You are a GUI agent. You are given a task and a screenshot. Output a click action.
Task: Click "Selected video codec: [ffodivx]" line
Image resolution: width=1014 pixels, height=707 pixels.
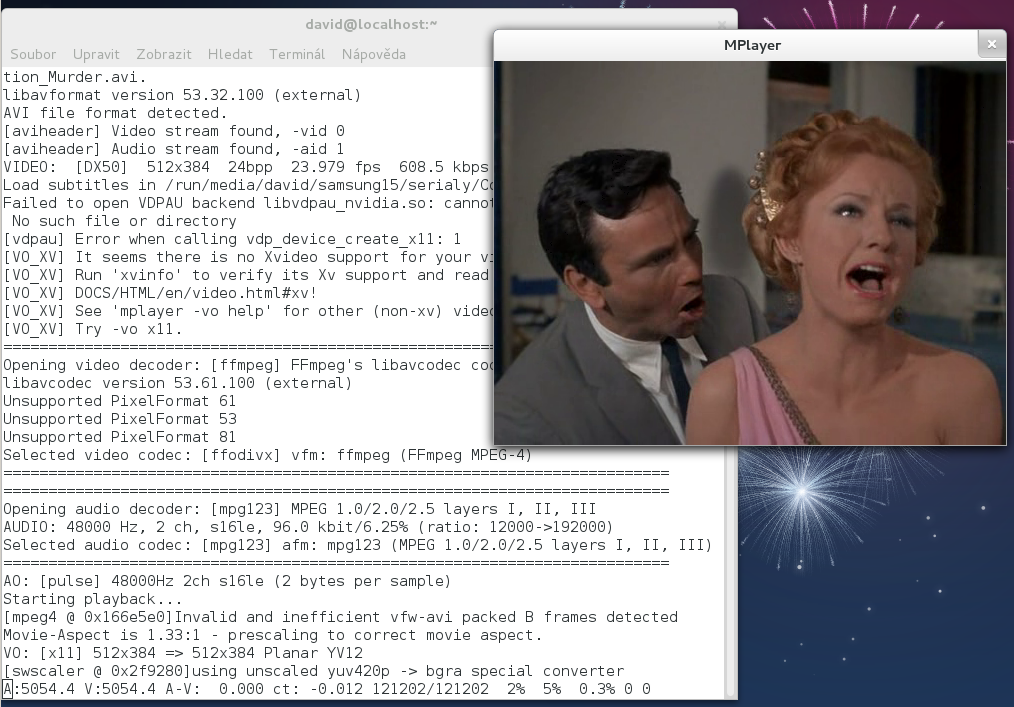coord(268,455)
